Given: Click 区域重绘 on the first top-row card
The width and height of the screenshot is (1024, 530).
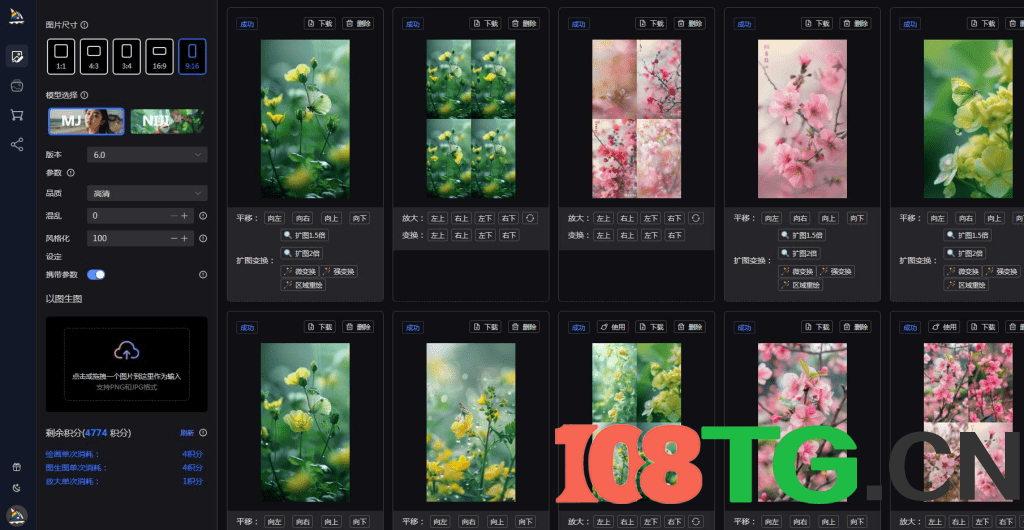Looking at the screenshot, I should pos(303,285).
